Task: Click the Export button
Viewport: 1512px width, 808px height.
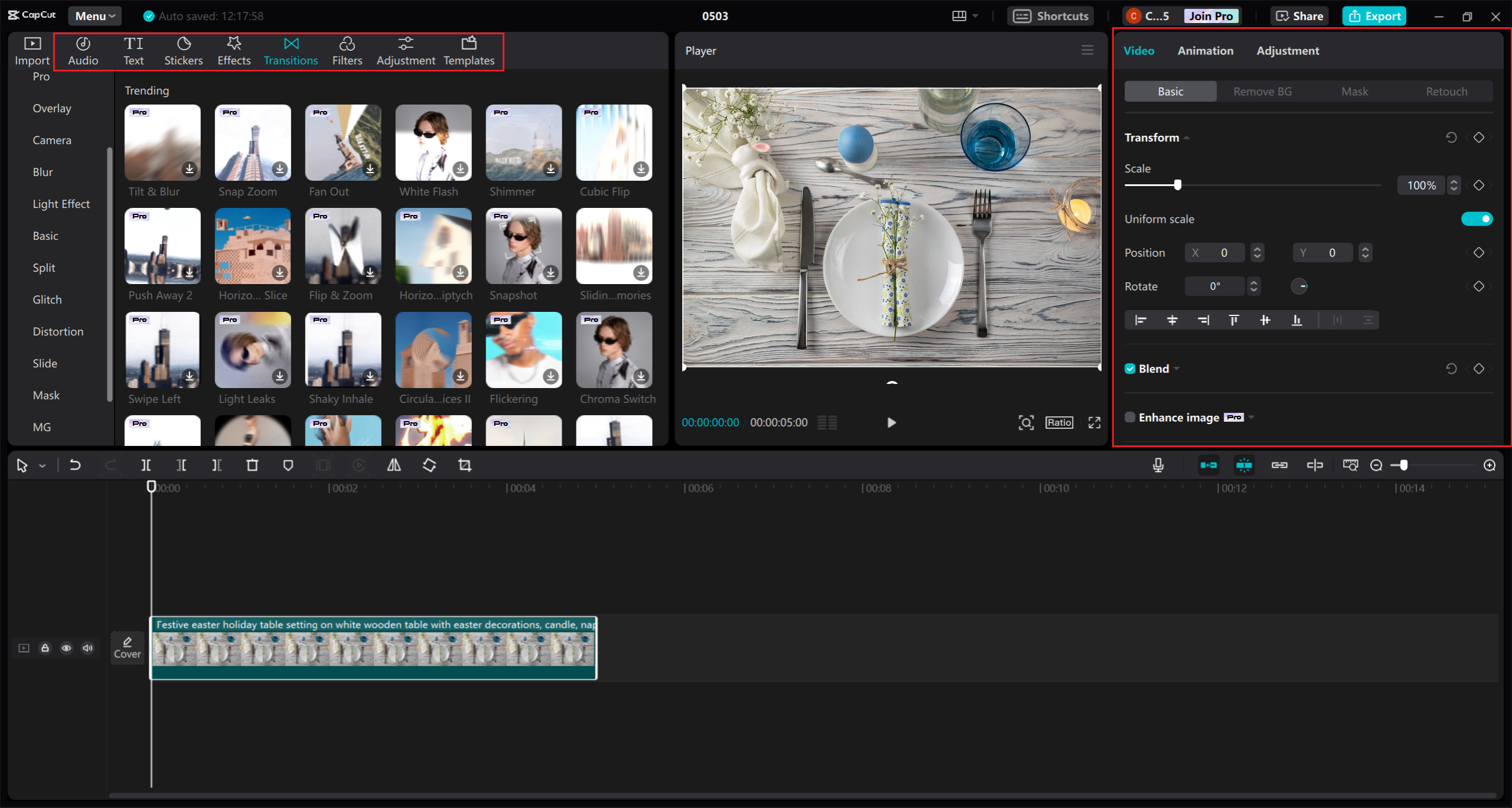Action: pyautogui.click(x=1375, y=15)
